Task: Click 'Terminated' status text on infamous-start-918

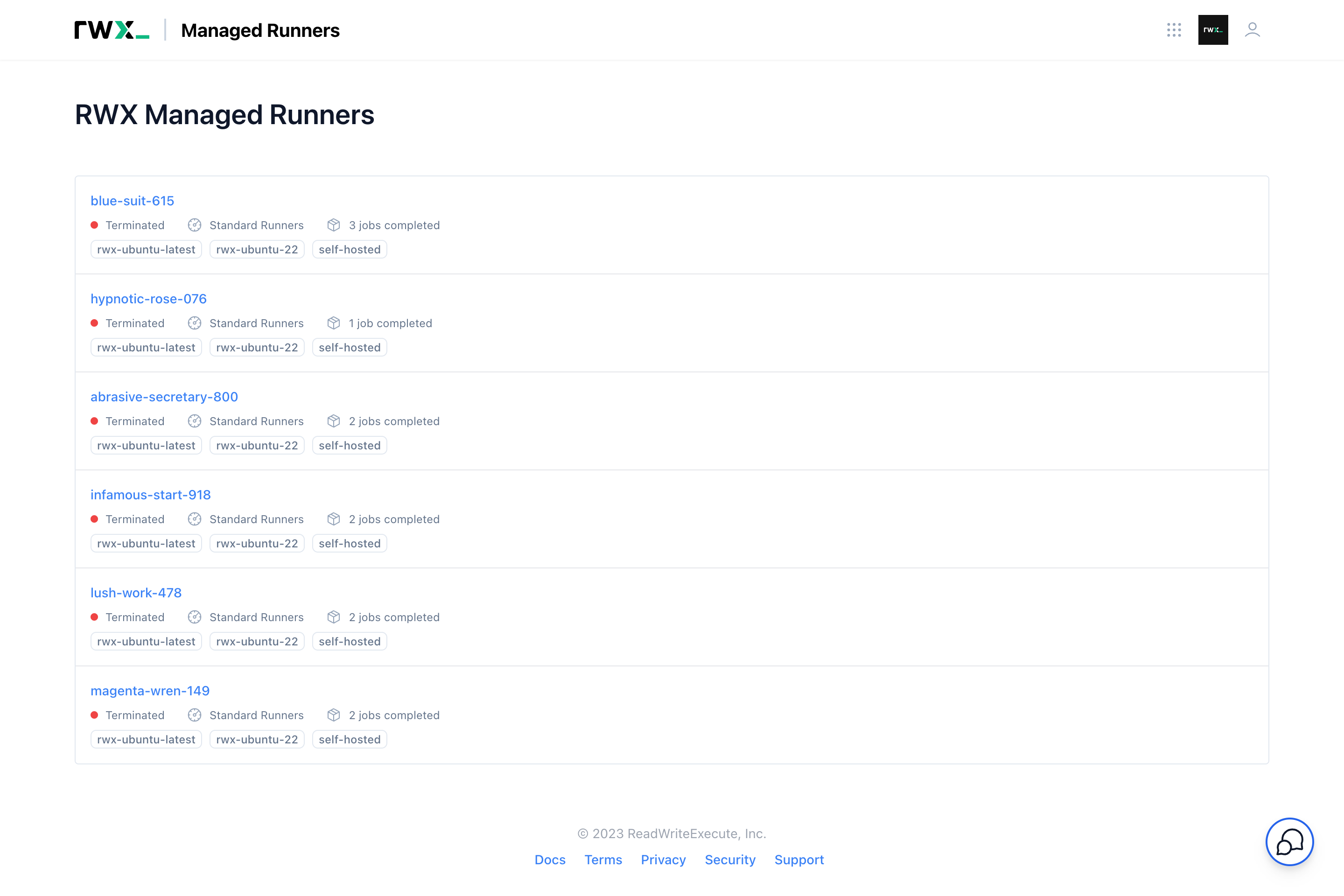Action: (135, 519)
